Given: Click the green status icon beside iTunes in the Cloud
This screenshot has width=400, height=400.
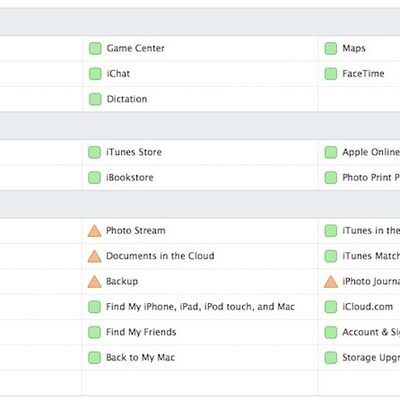Looking at the screenshot, I should [x=331, y=231].
